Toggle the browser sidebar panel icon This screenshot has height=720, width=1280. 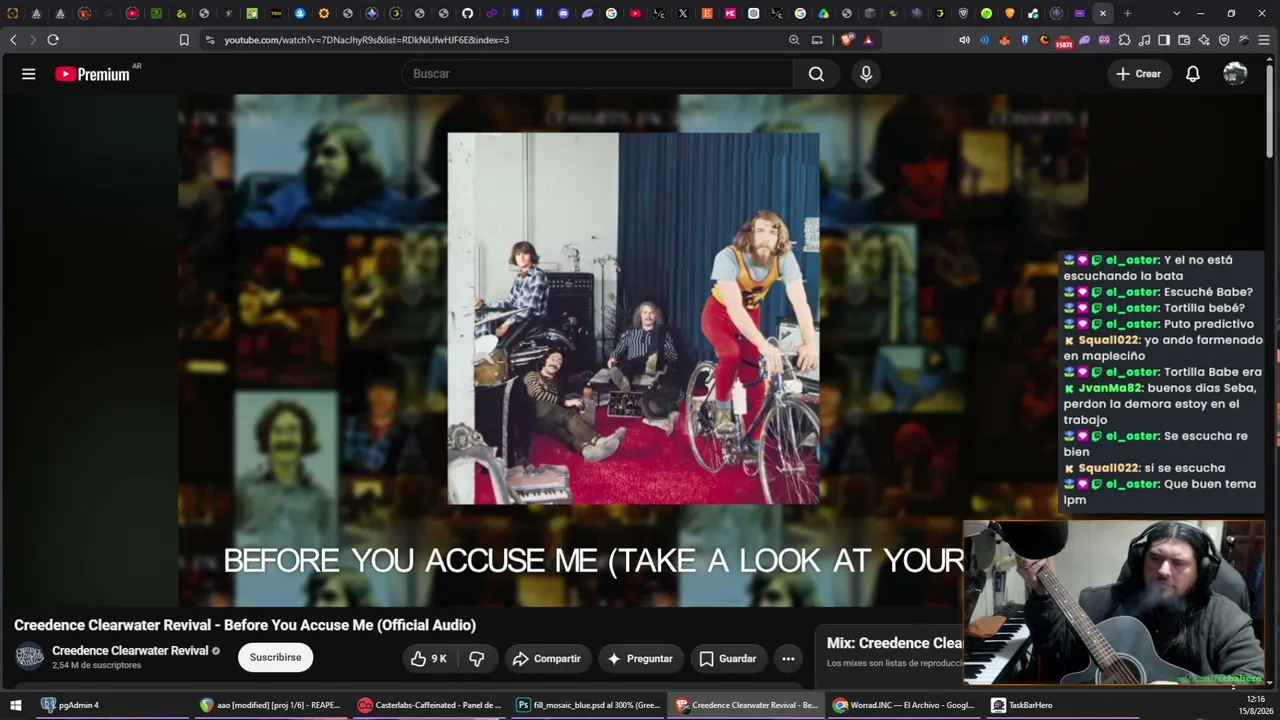click(x=1164, y=40)
